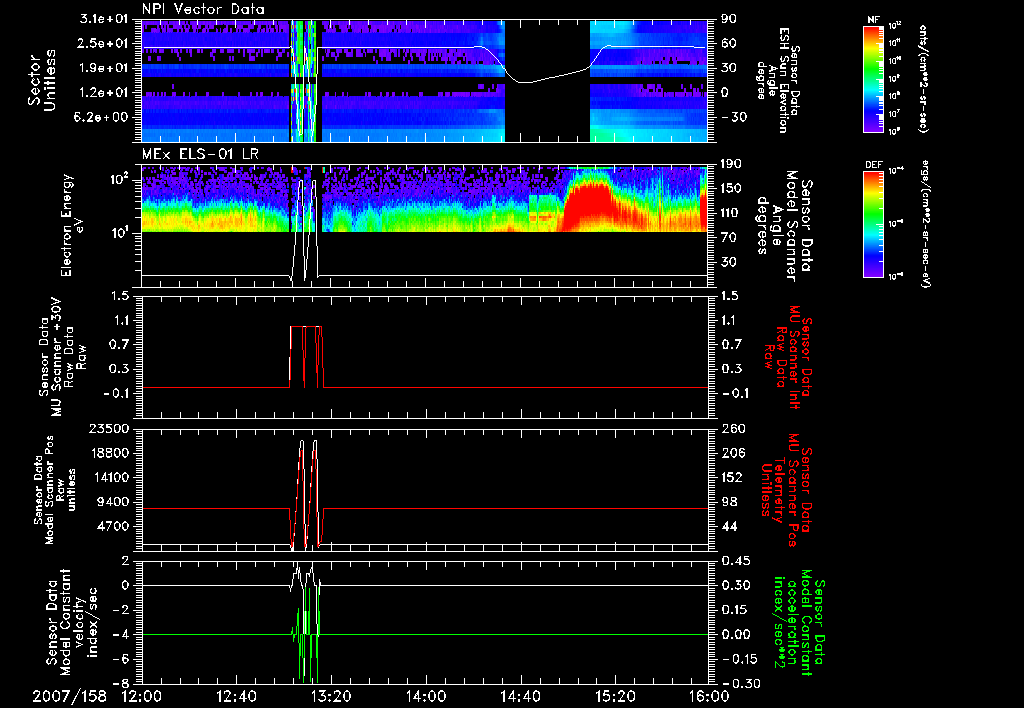The height and width of the screenshot is (708, 1024).
Task: Click the 0.45 acceleration tick value
Action: (735, 561)
